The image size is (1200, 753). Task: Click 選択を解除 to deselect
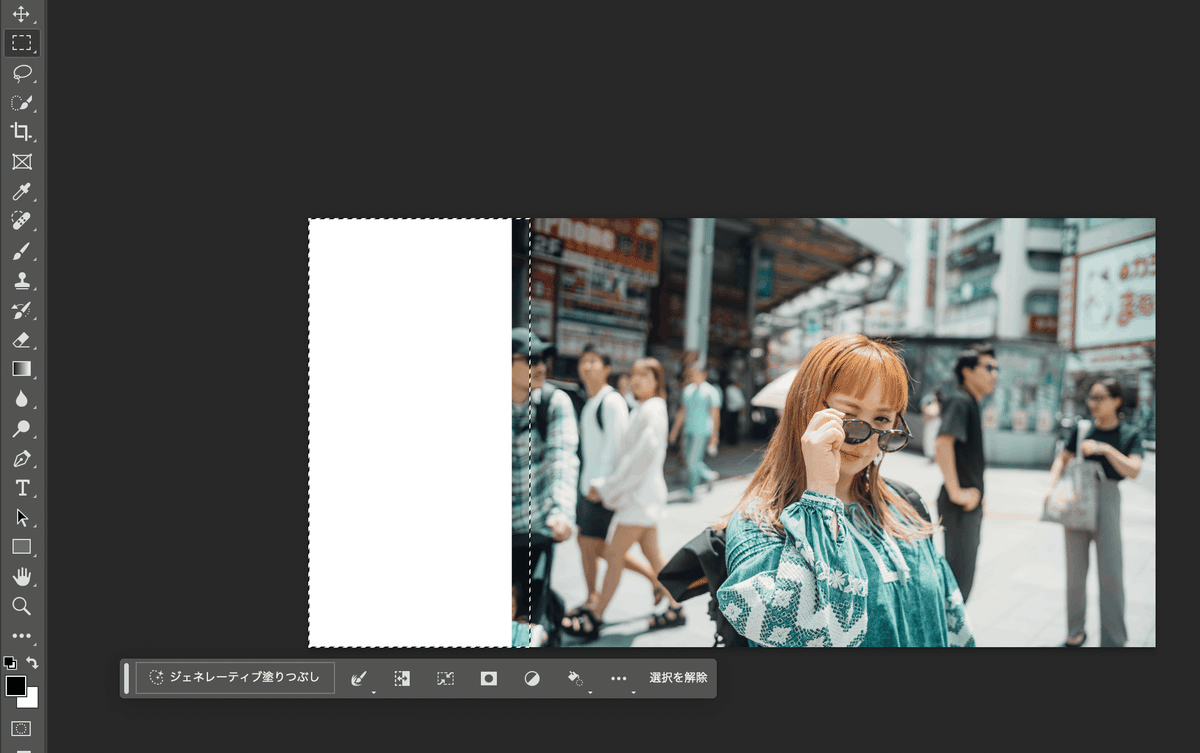(x=678, y=678)
